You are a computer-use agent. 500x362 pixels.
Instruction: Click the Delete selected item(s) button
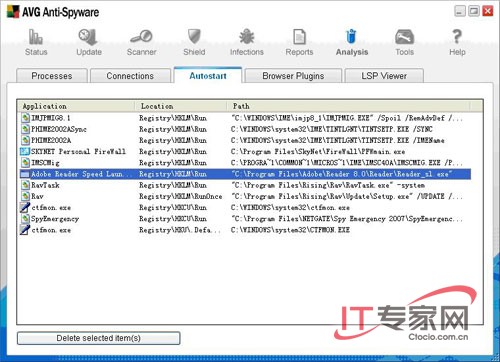pyautogui.click(x=99, y=338)
